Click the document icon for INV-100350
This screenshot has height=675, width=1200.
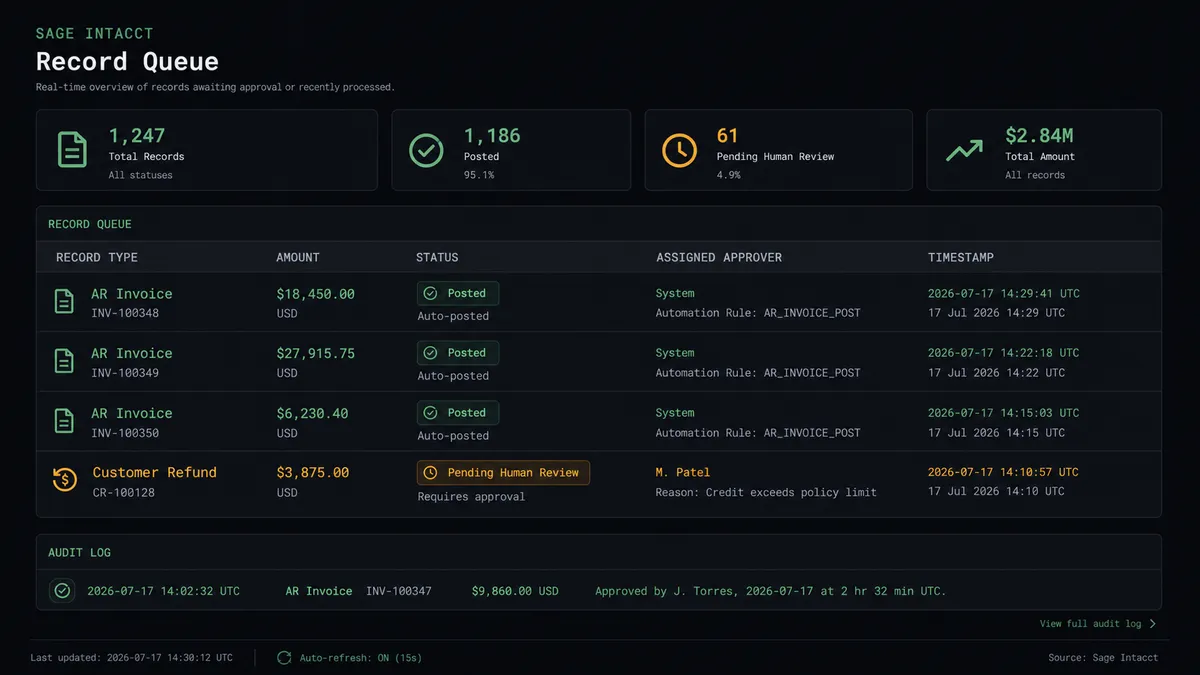pos(64,421)
